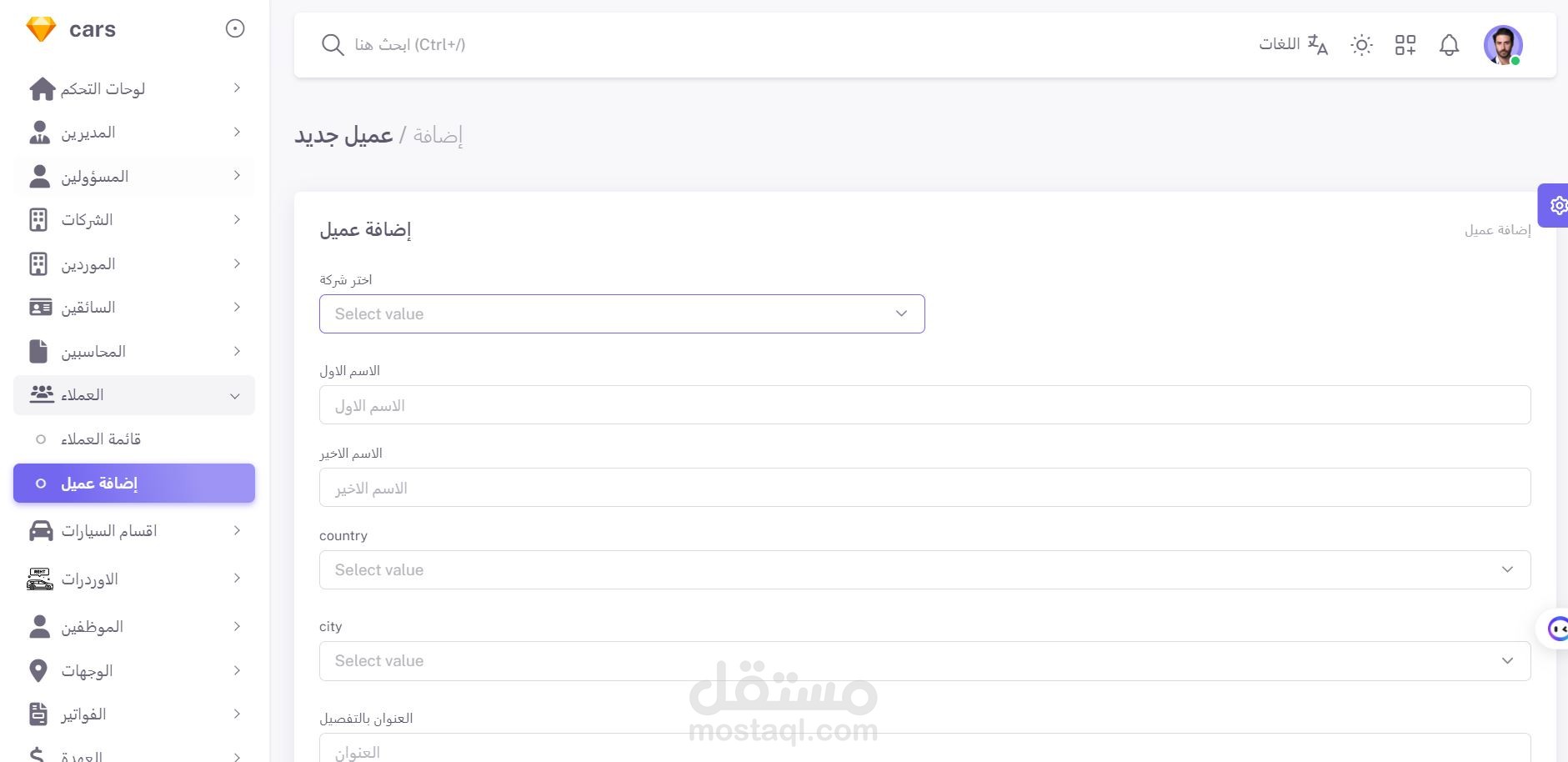The image size is (1568, 762).
Task: Click the الاسم الاول input field
Action: click(x=924, y=405)
